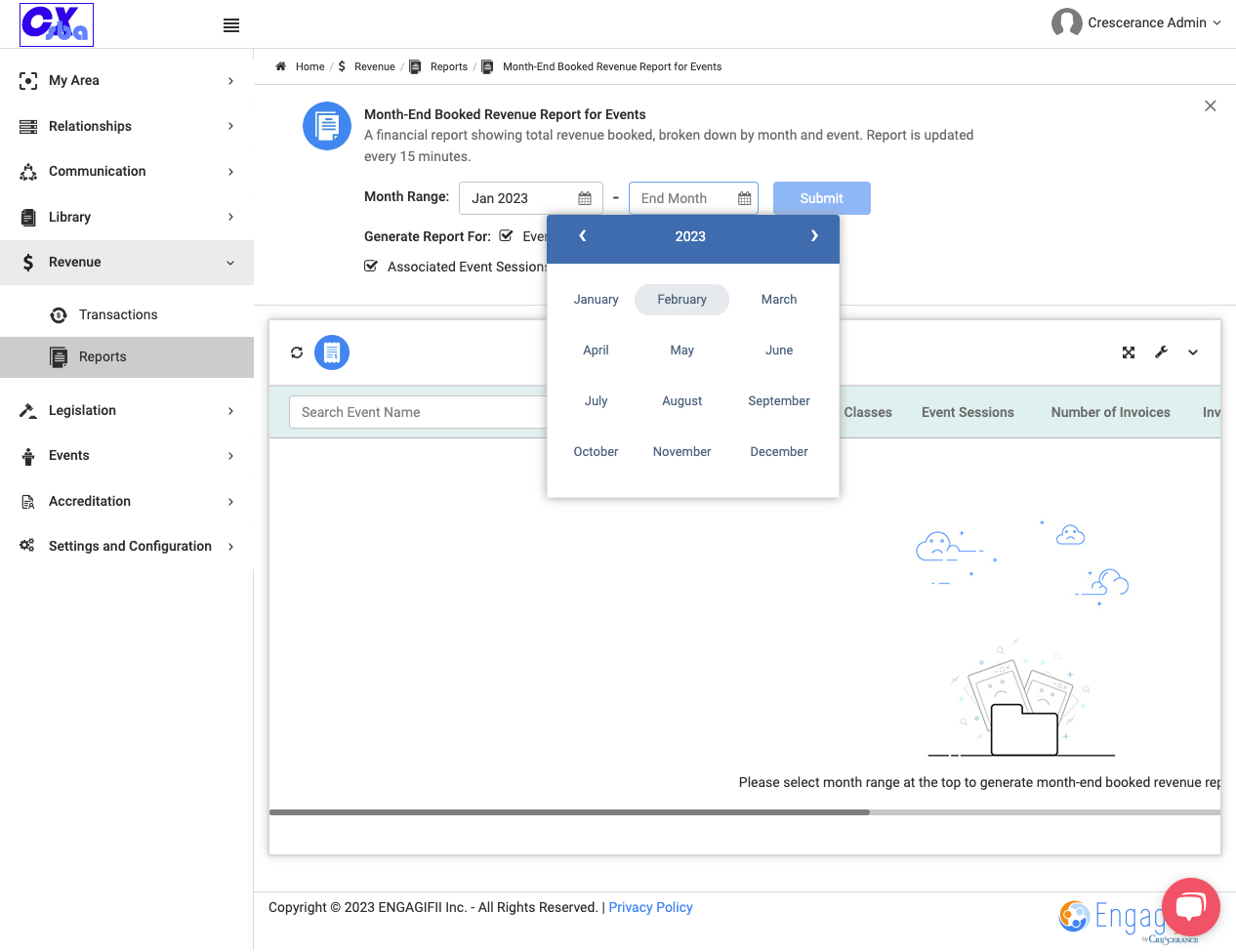Click Home breadcrumb link
The image size is (1236, 952).
(x=309, y=66)
